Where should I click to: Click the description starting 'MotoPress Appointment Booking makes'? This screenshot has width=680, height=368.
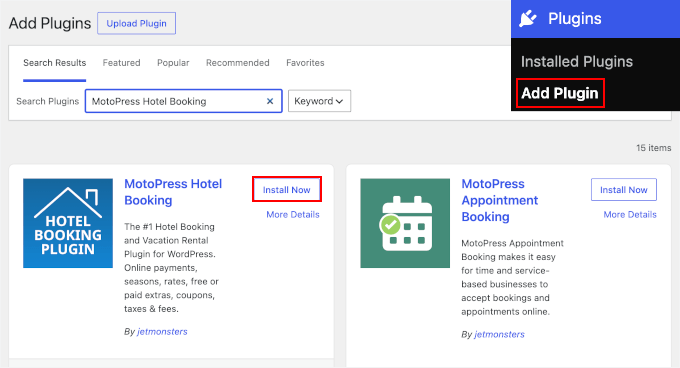coord(512,277)
